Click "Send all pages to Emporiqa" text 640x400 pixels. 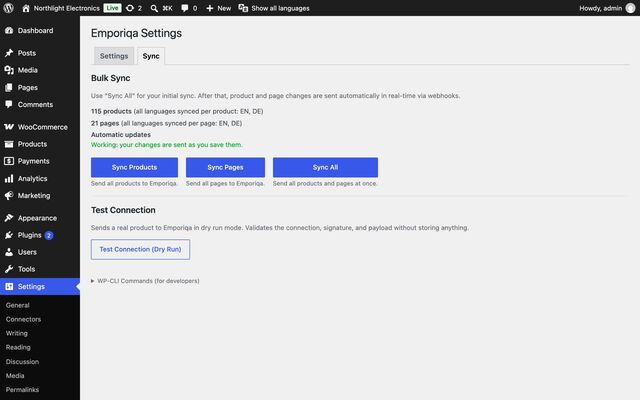click(225, 184)
